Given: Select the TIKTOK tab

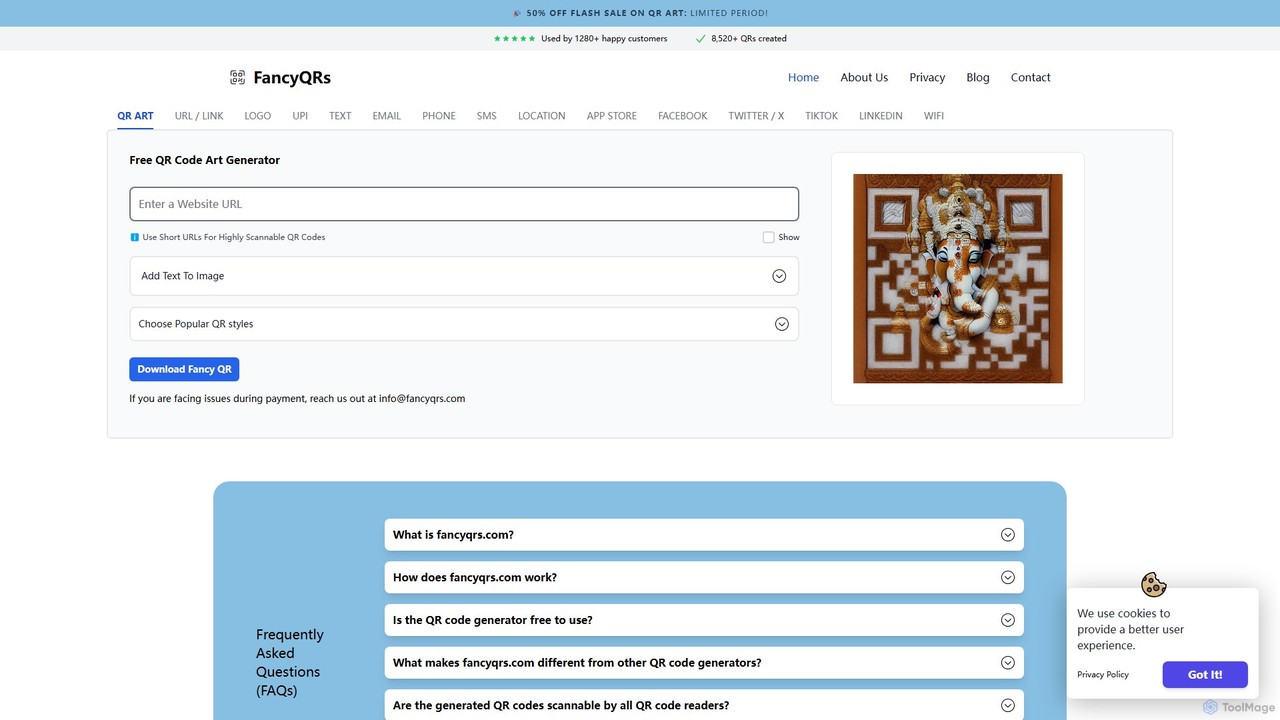Looking at the screenshot, I should (822, 116).
